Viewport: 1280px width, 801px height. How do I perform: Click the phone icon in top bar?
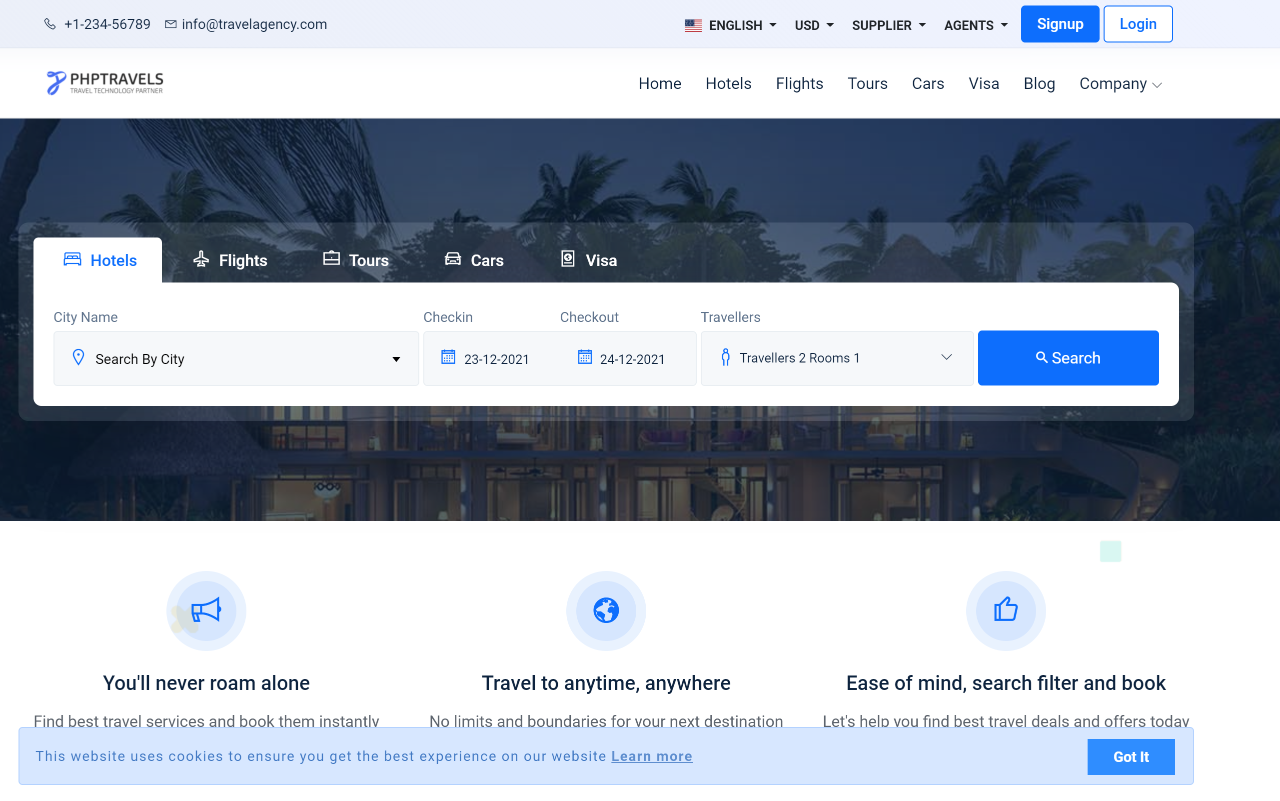(50, 24)
